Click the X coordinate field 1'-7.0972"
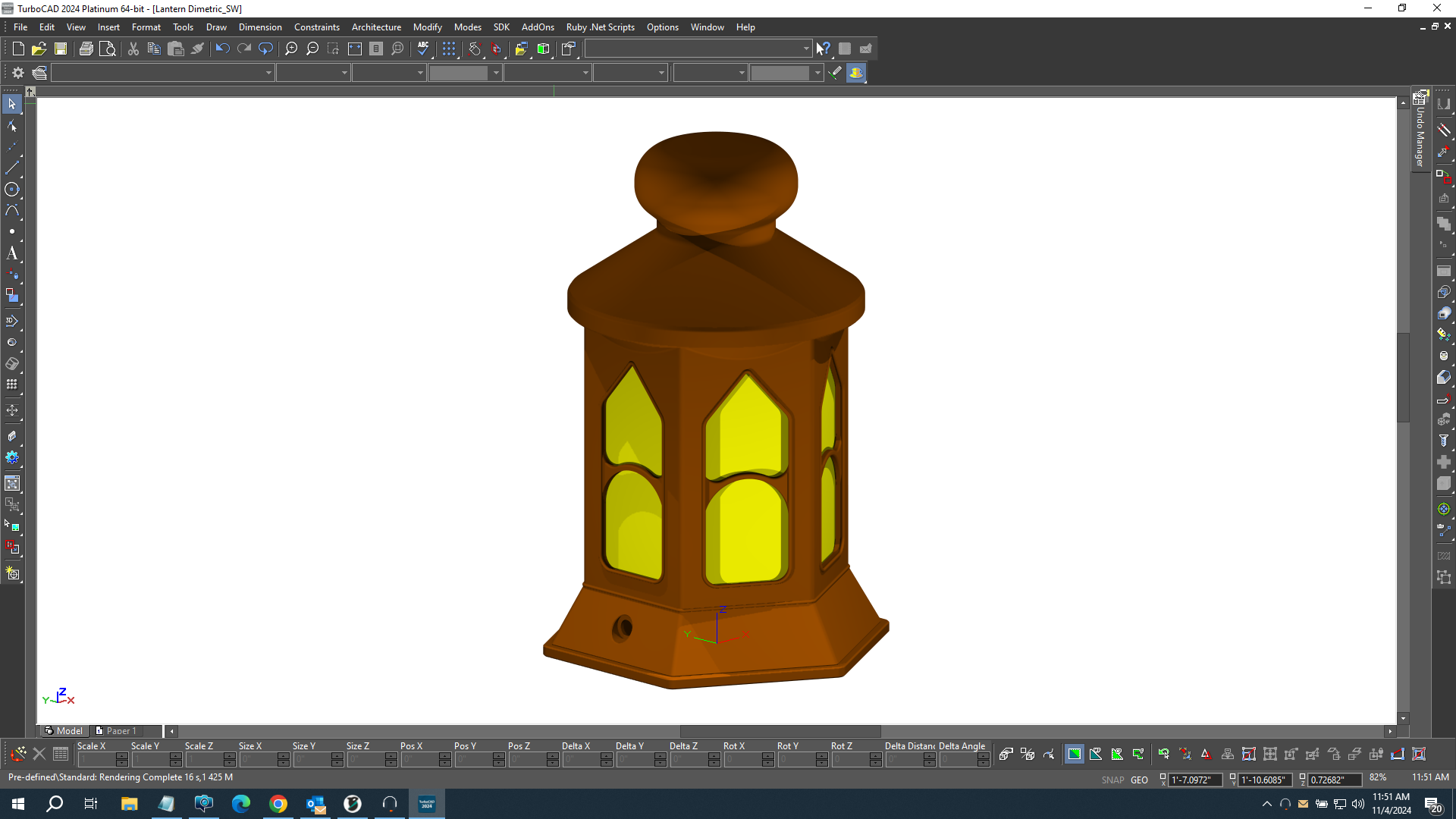 click(1195, 780)
